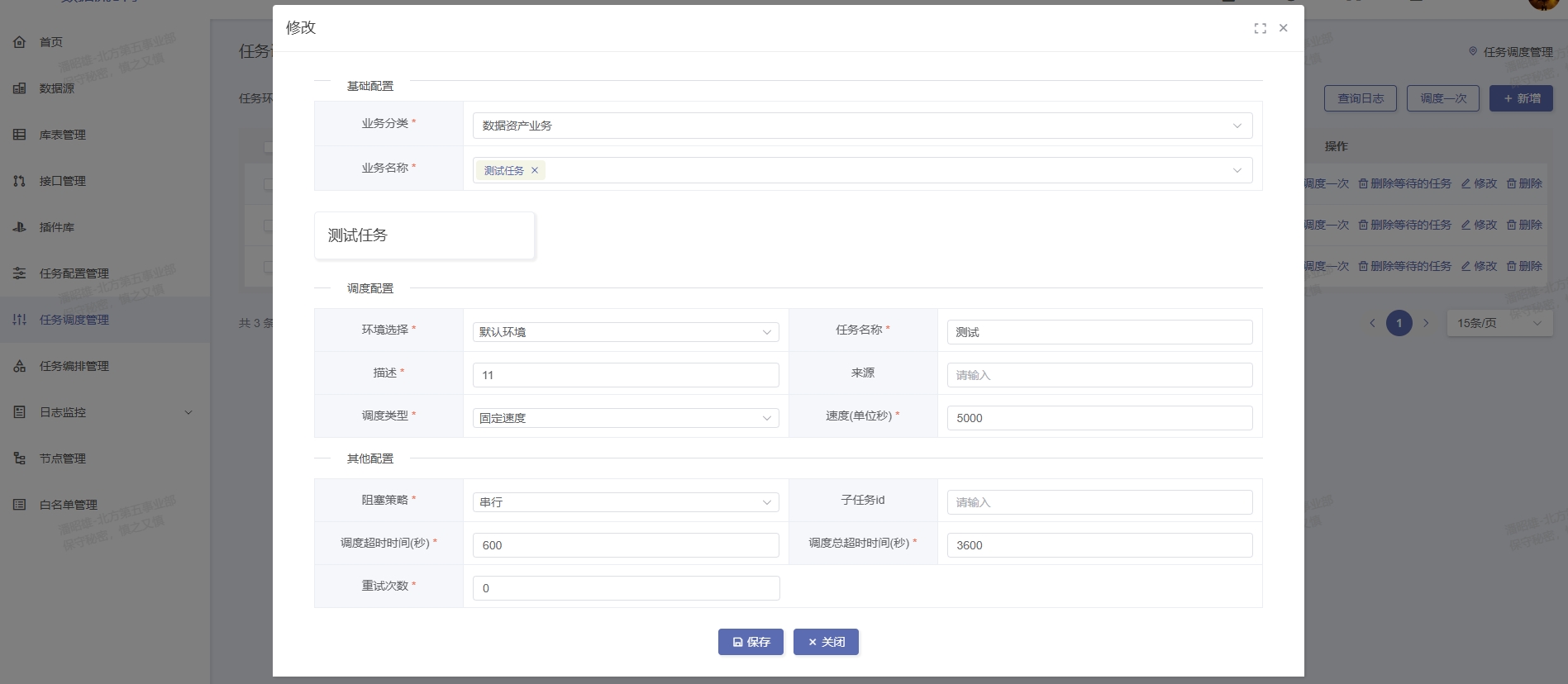Click the 任务名称 input field
Viewport: 1568px width, 684px height.
pos(1099,332)
